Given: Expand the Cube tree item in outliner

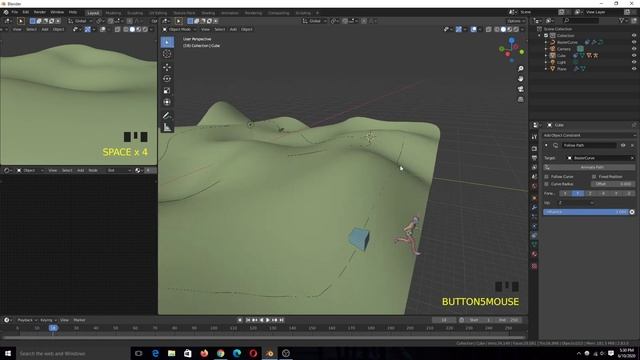Looking at the screenshot, I should pyautogui.click(x=546, y=56).
